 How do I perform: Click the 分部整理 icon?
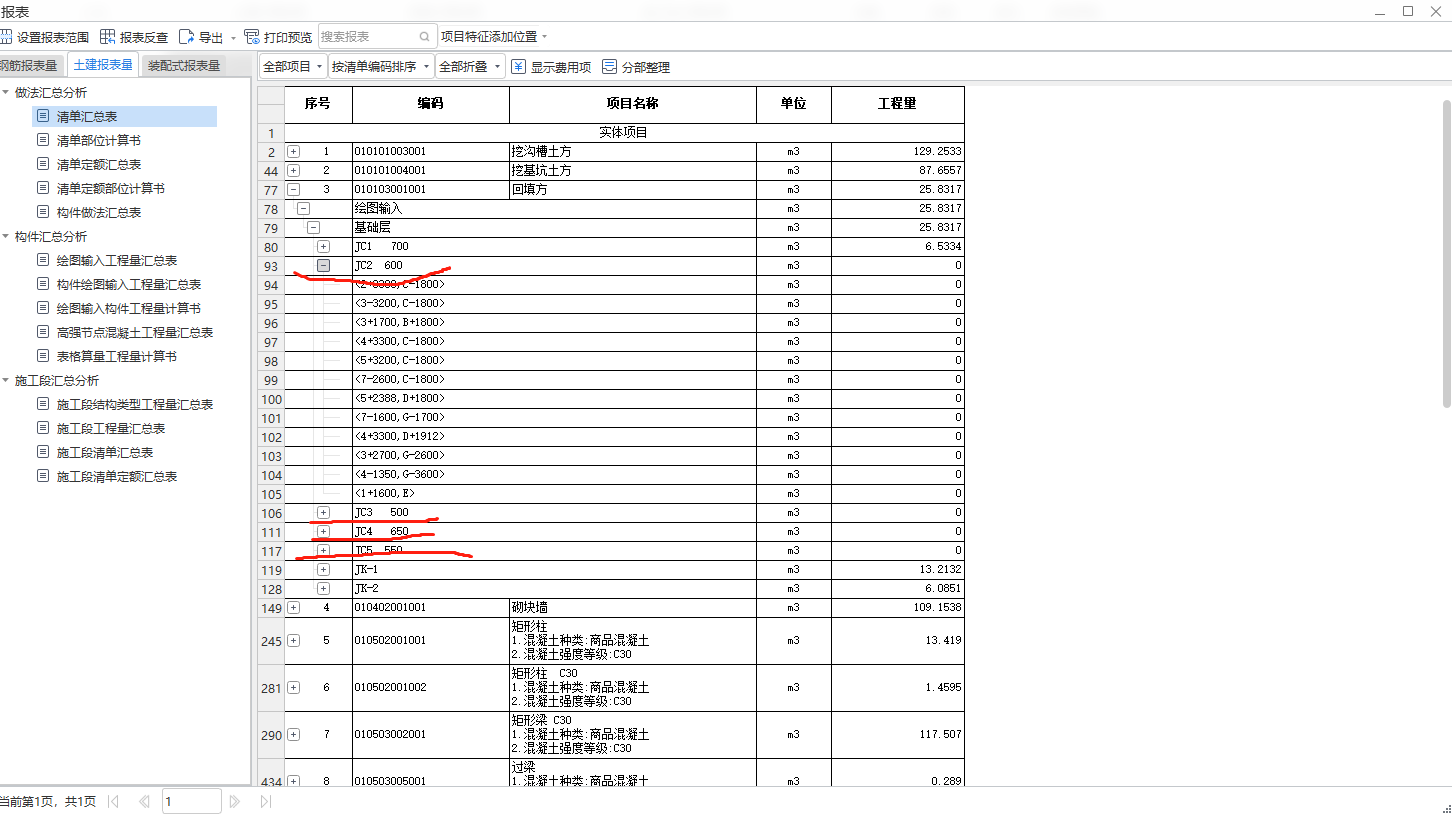click(x=609, y=67)
